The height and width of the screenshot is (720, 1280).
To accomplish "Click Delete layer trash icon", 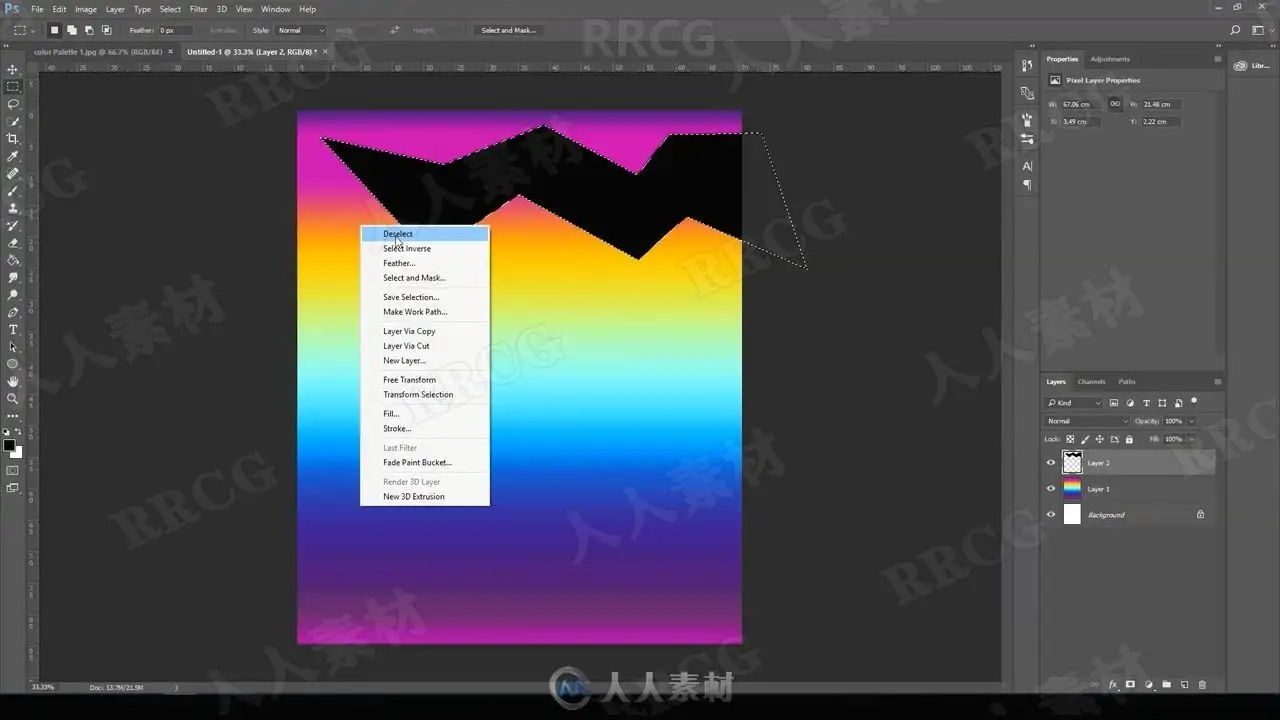I will pos(1202,685).
